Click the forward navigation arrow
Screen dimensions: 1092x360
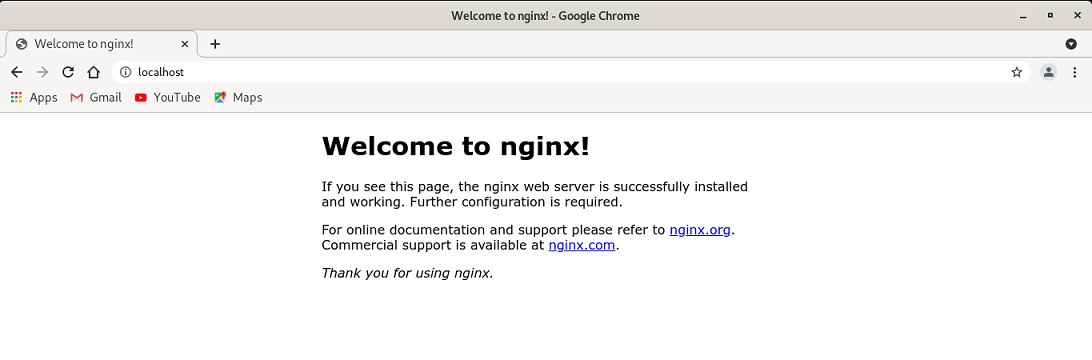[42, 72]
